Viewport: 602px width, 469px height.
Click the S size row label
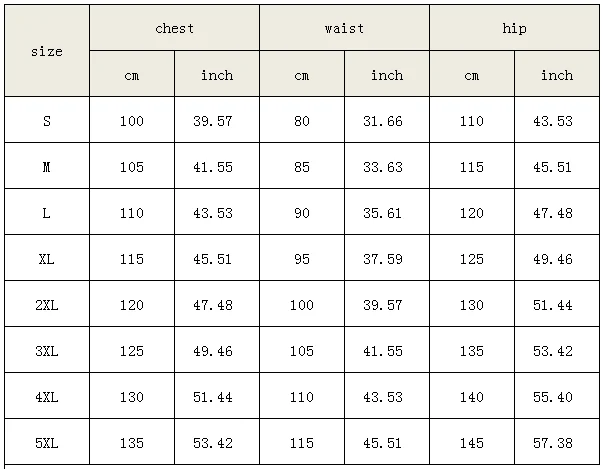47,121
